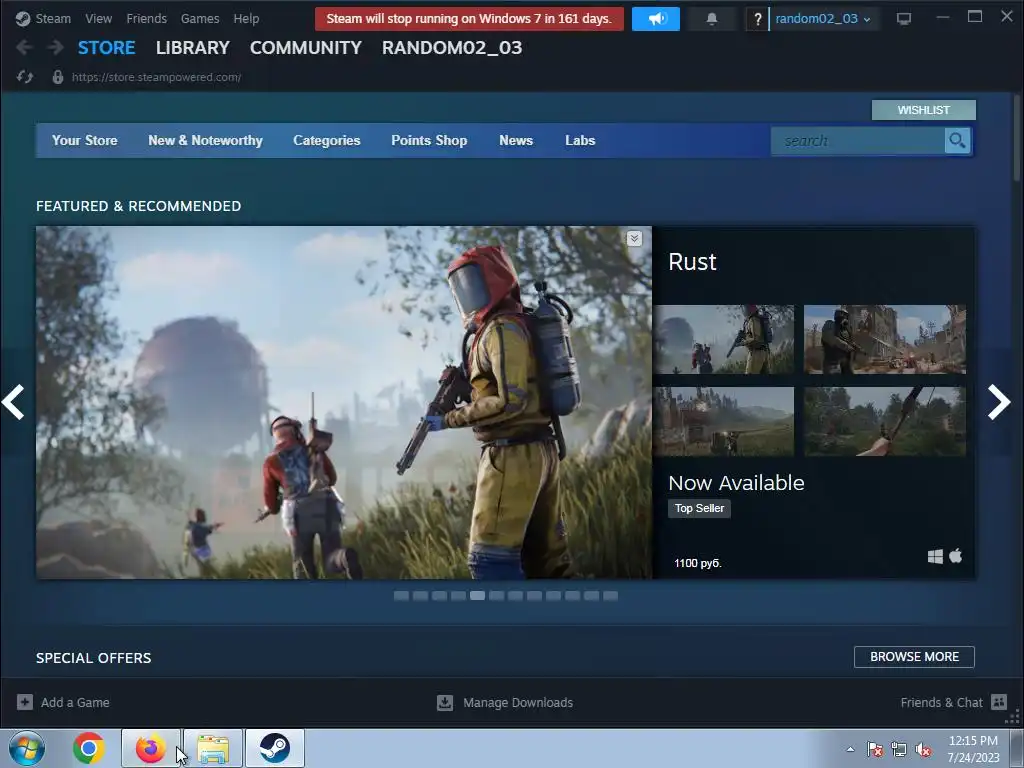Screen dimensions: 1024x768
Task: Open the announcements megaphone button
Action: [x=656, y=19]
